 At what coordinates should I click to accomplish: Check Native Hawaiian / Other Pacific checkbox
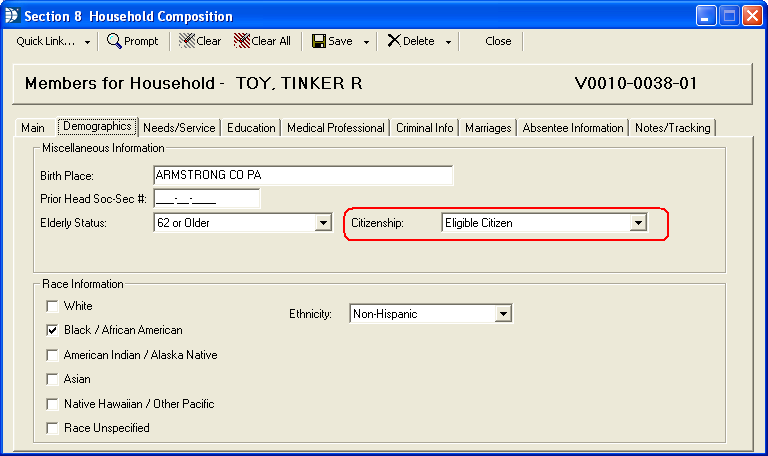click(52, 404)
